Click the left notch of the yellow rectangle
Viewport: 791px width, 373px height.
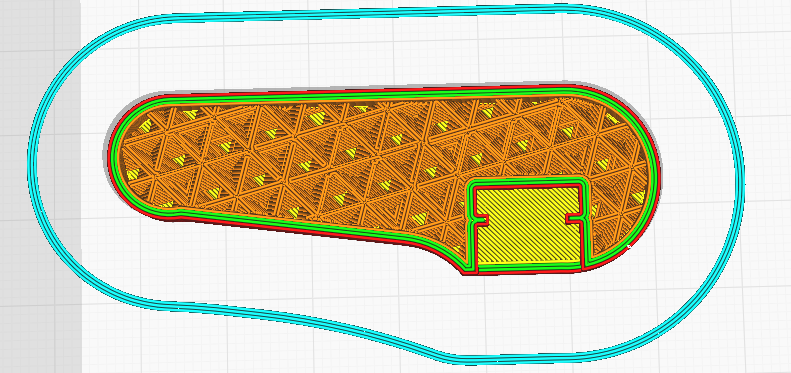[x=481, y=219]
